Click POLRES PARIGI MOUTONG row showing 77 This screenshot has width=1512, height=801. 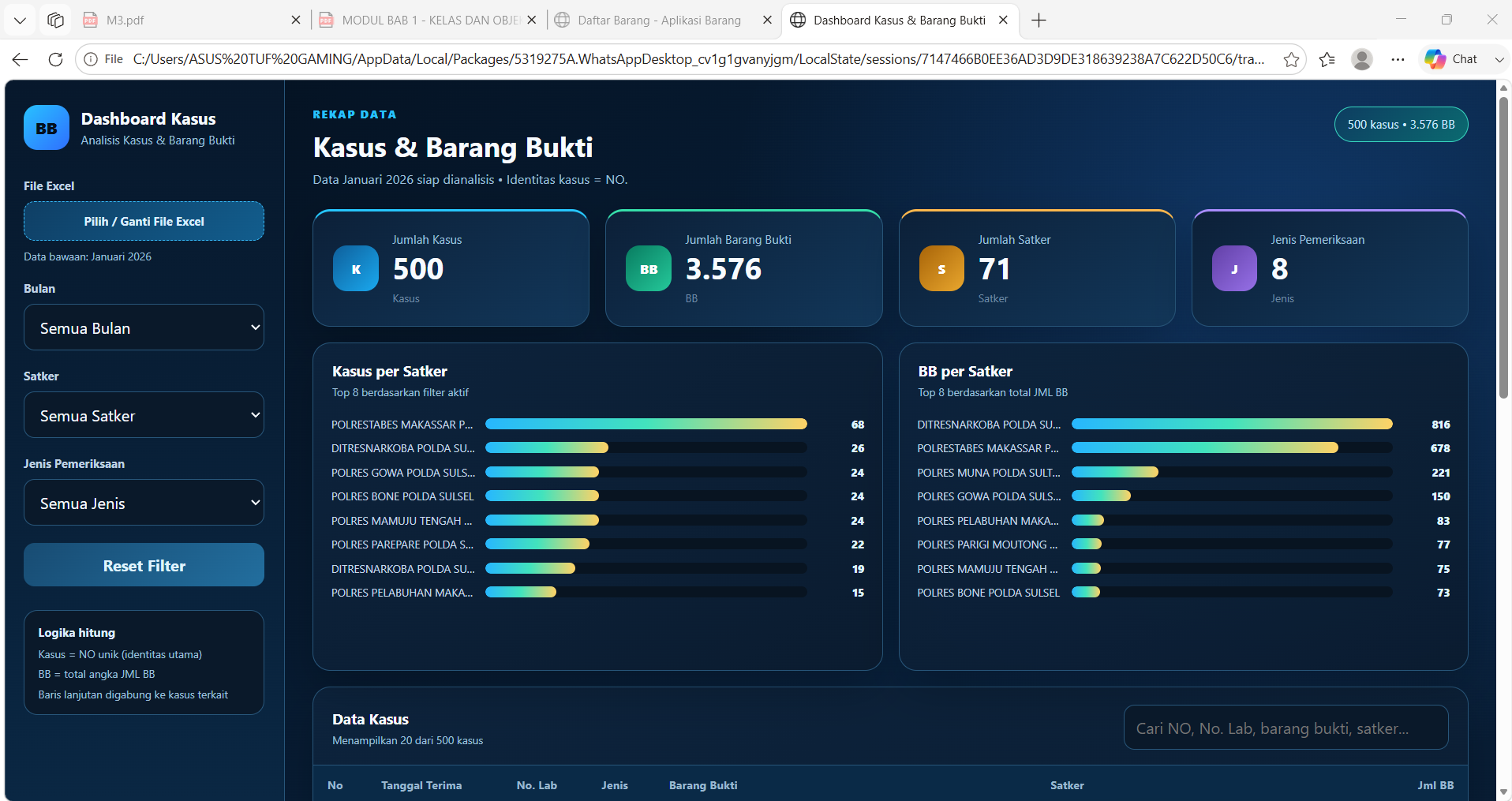coord(1184,545)
